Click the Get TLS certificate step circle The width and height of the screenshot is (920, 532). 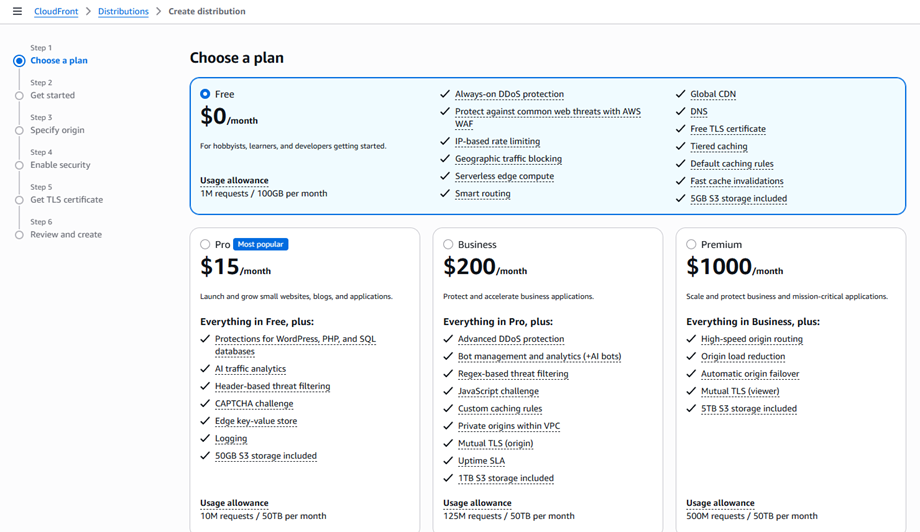click(x=19, y=200)
